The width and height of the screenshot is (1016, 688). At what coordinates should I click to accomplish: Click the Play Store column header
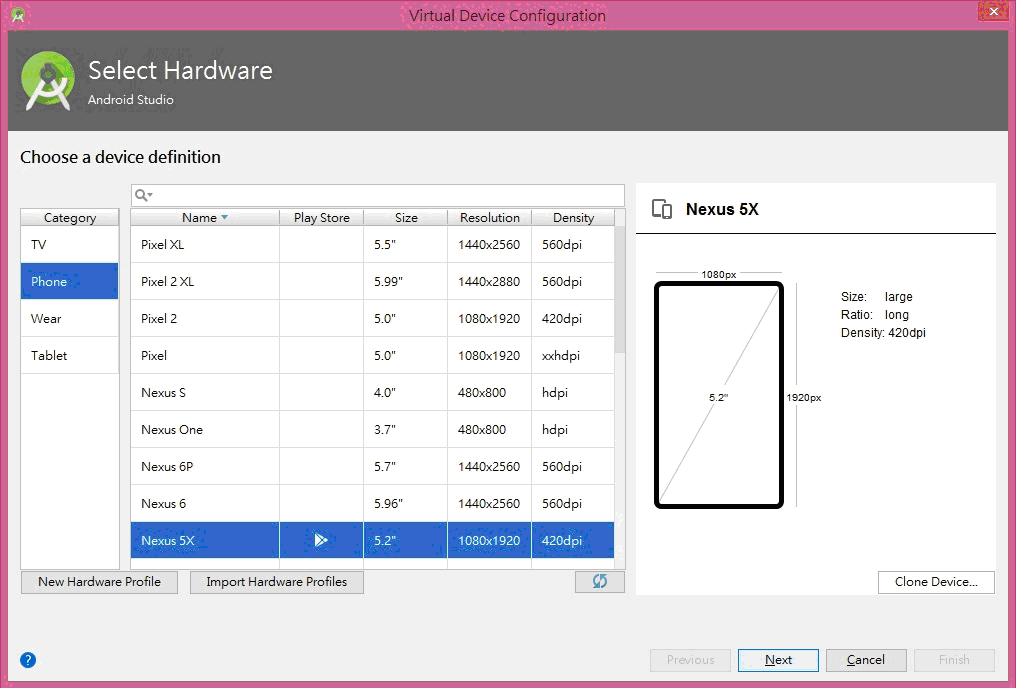[x=321, y=217]
